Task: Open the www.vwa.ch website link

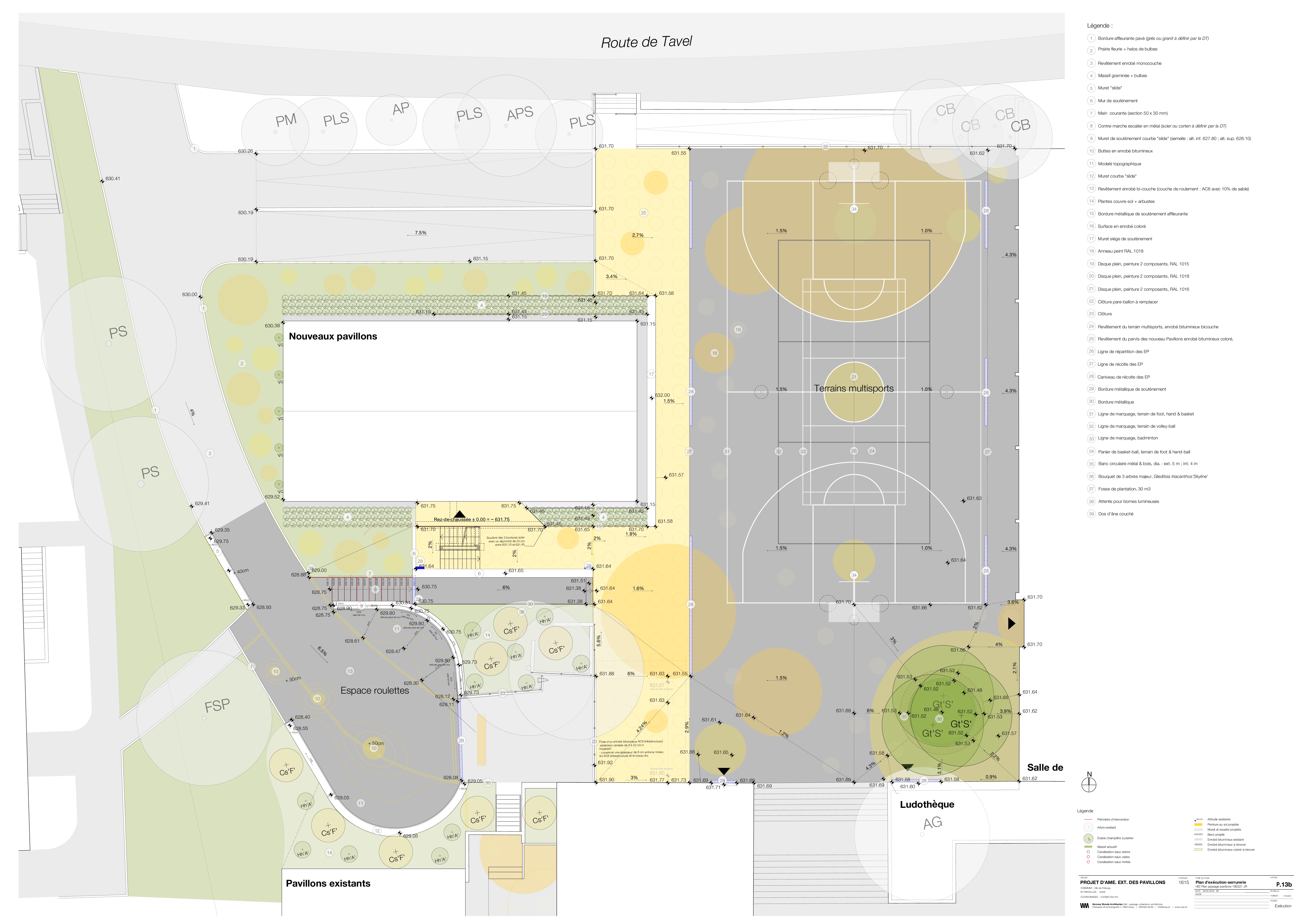Action: 1181,907
